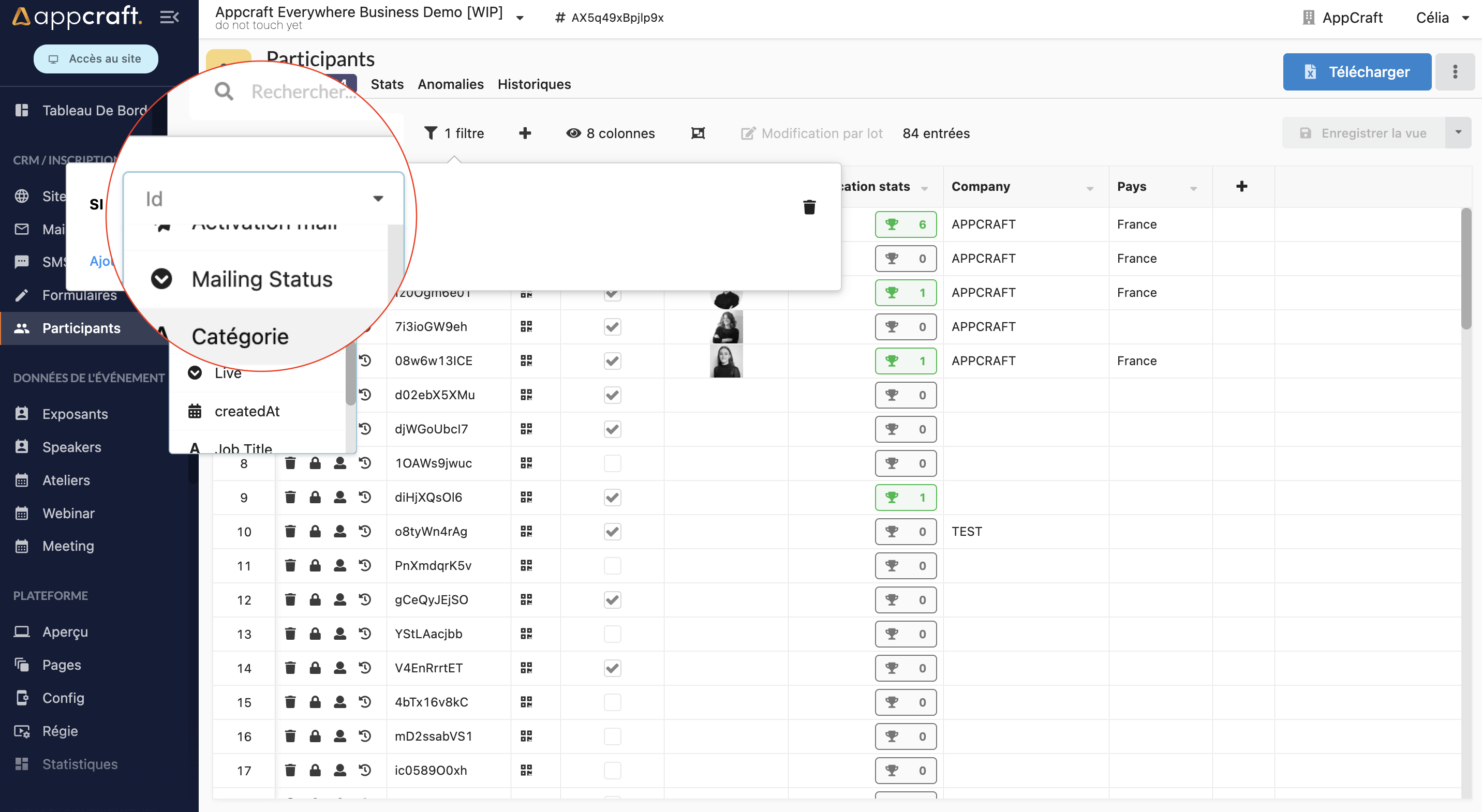Select Catégorie in the field list
The width and height of the screenshot is (1482, 812).
(240, 336)
